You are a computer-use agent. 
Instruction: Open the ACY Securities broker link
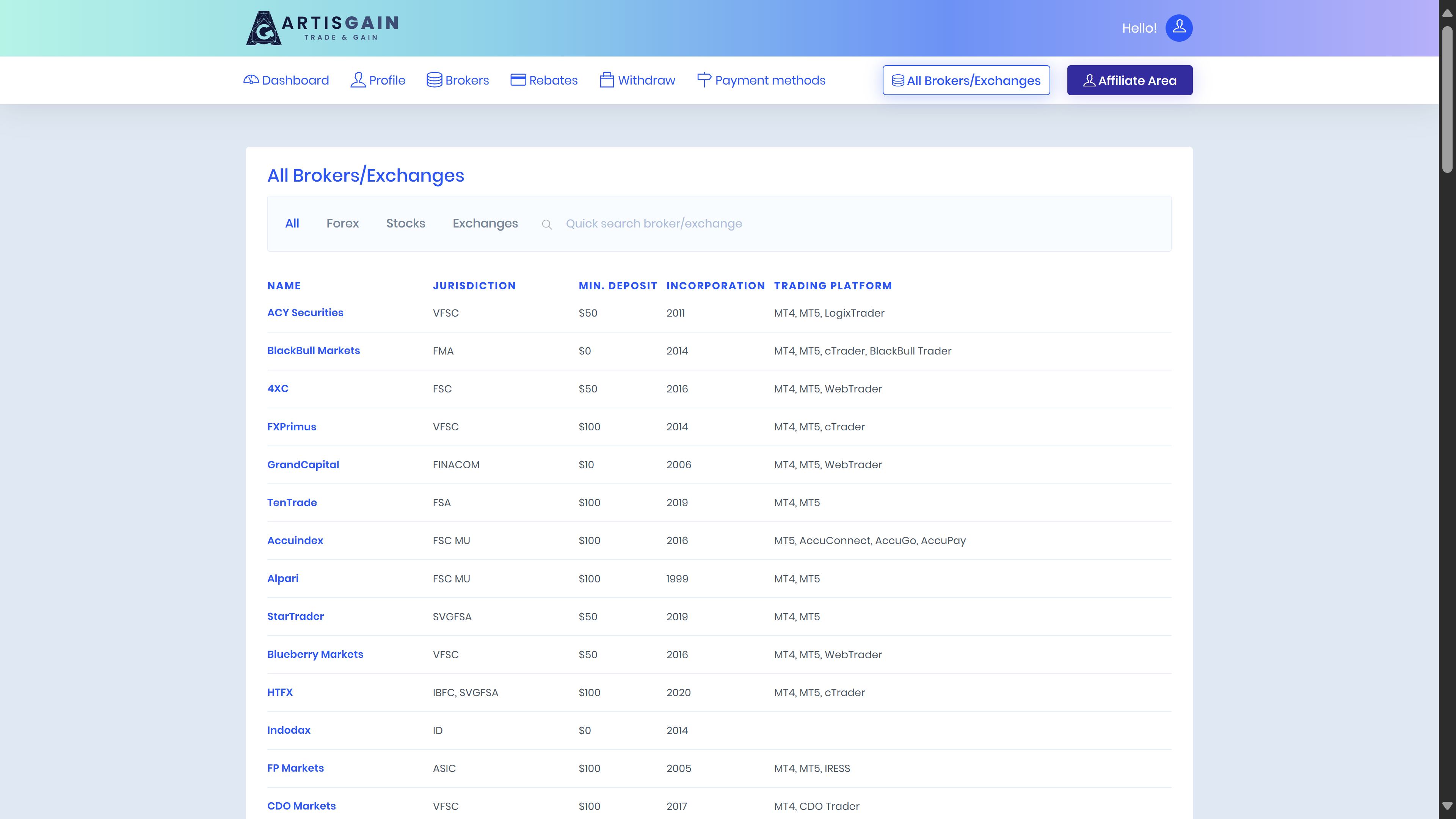point(305,312)
